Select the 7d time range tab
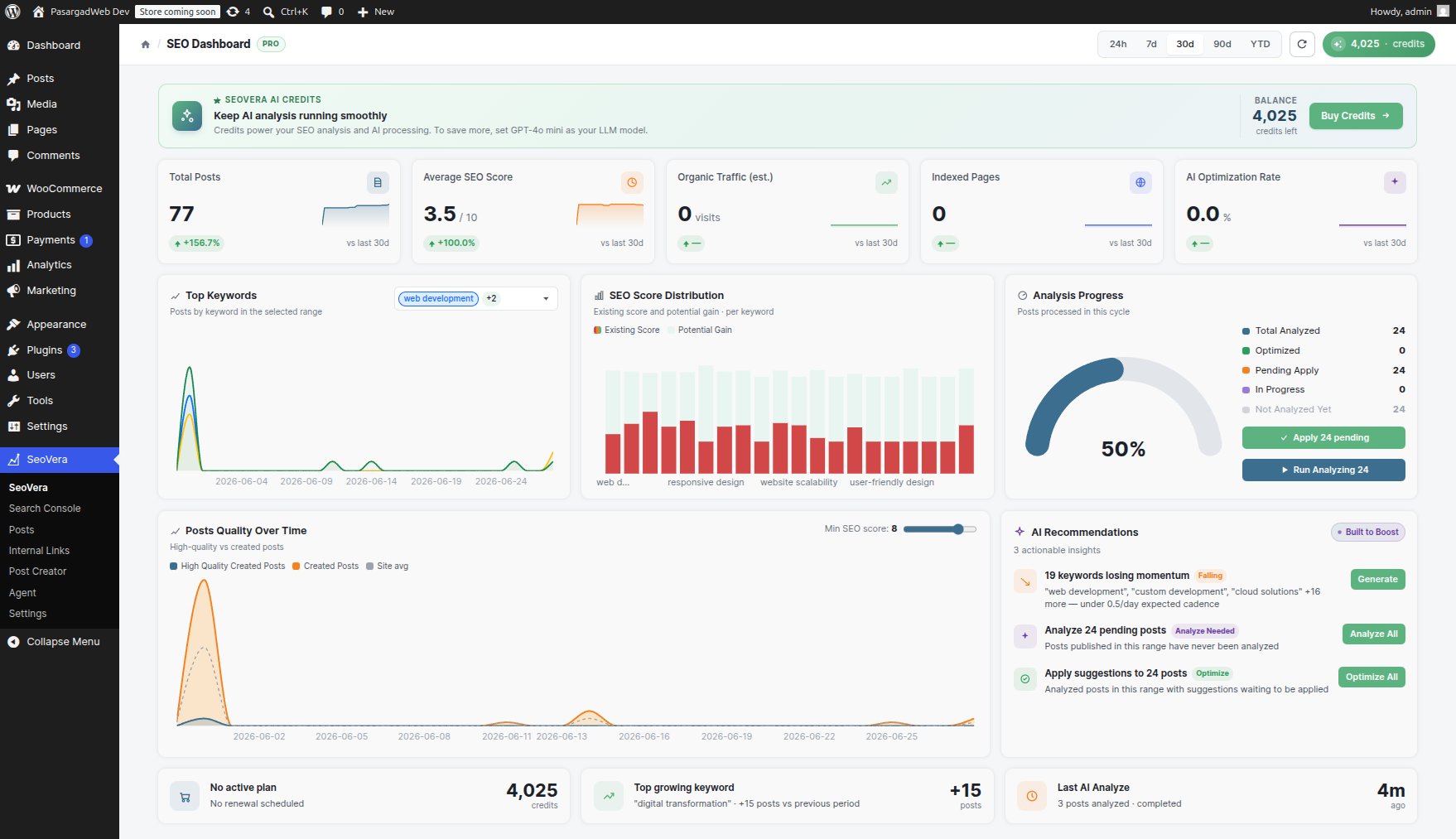Viewport: 1456px width, 839px height. (1151, 44)
